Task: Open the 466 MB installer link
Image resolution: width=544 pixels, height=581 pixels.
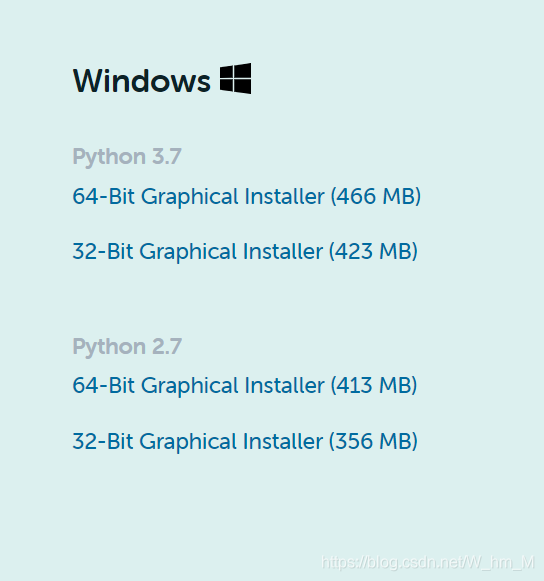Action: (x=246, y=196)
